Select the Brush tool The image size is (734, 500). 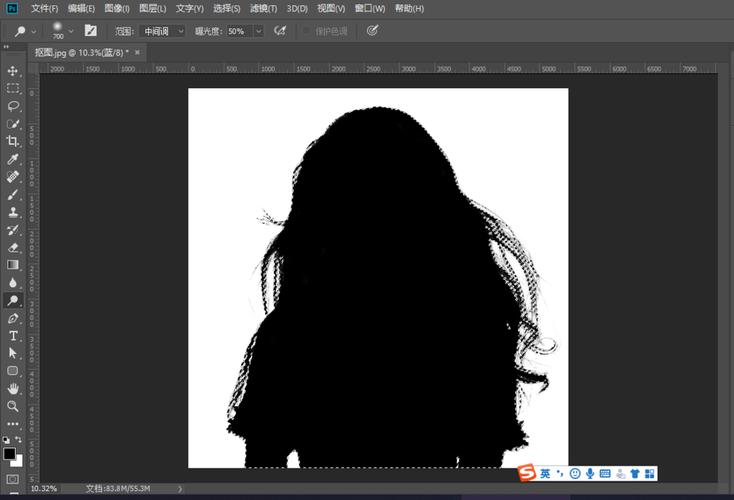click(x=13, y=195)
